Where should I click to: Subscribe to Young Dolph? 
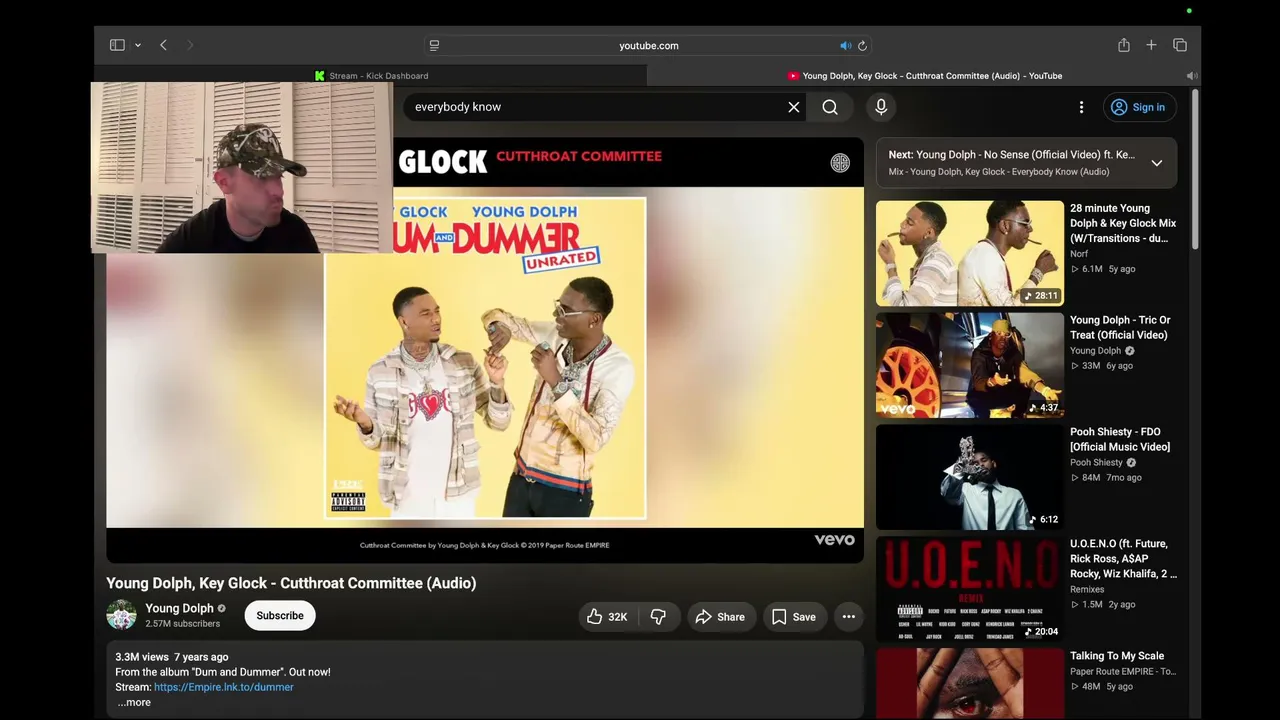coord(280,616)
